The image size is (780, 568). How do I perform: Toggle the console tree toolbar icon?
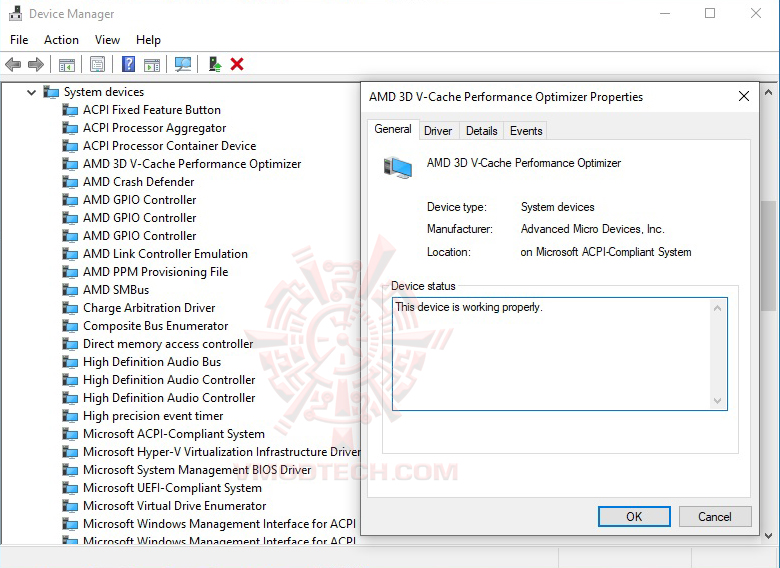[67, 65]
